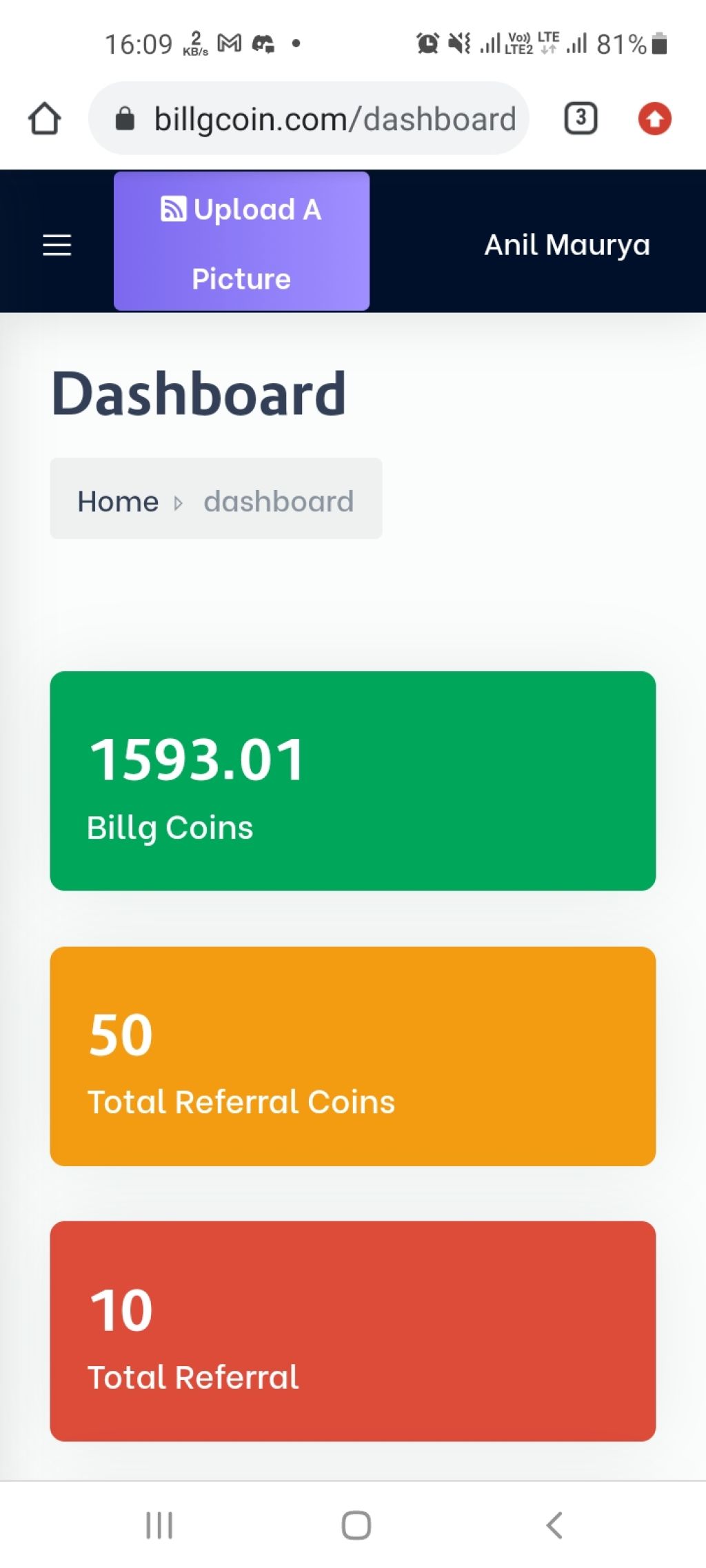Open the red Total Referral card
Screen dimensions: 706x1568
click(x=353, y=1331)
